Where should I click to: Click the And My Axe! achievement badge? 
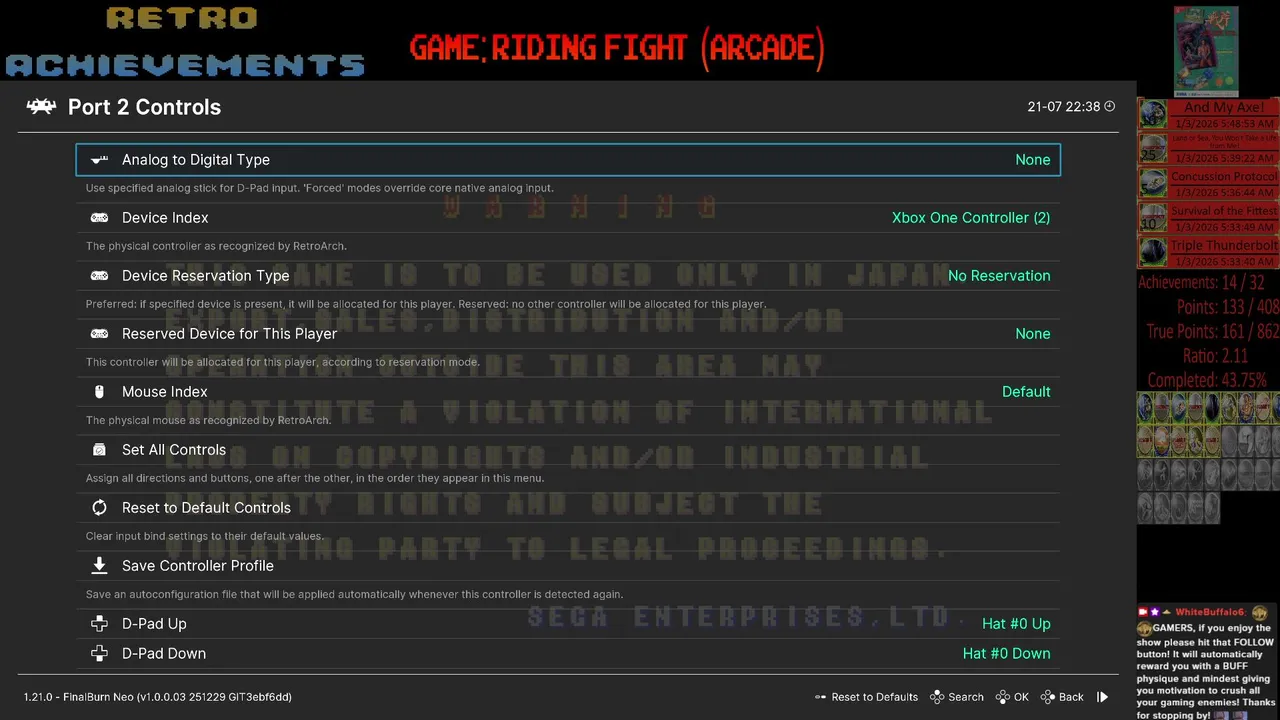click(x=1153, y=114)
